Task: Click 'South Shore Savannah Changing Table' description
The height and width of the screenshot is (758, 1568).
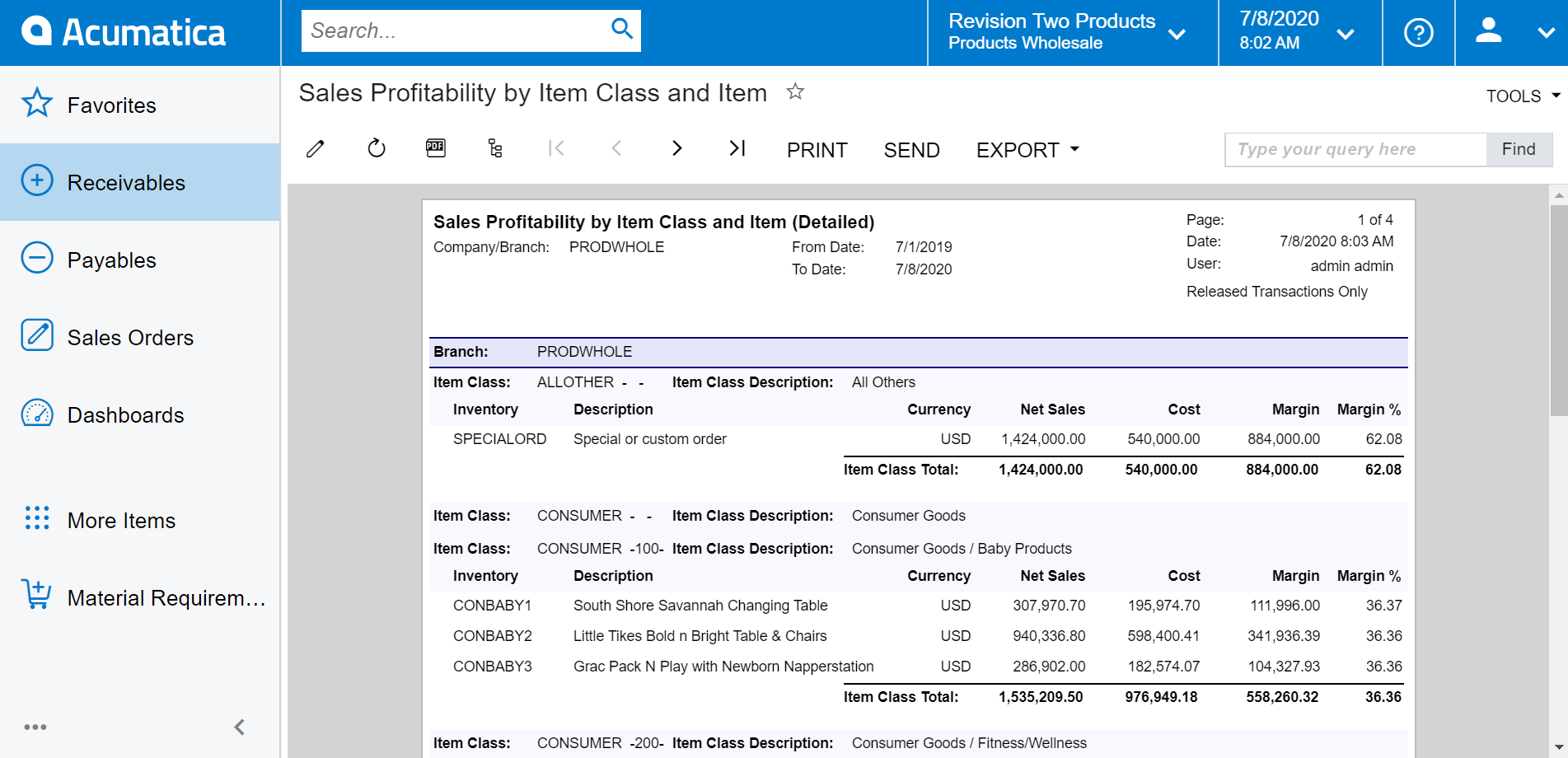Action: click(x=700, y=606)
